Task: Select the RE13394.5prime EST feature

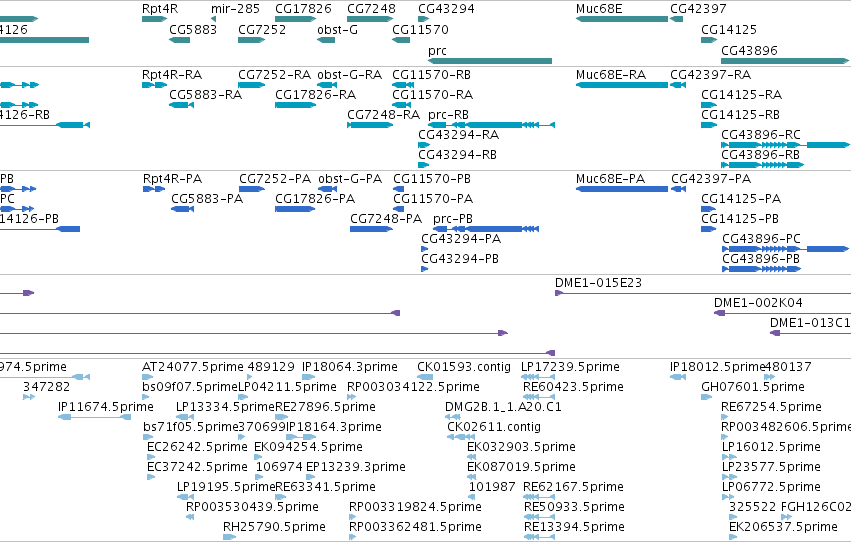Action: click(x=539, y=537)
